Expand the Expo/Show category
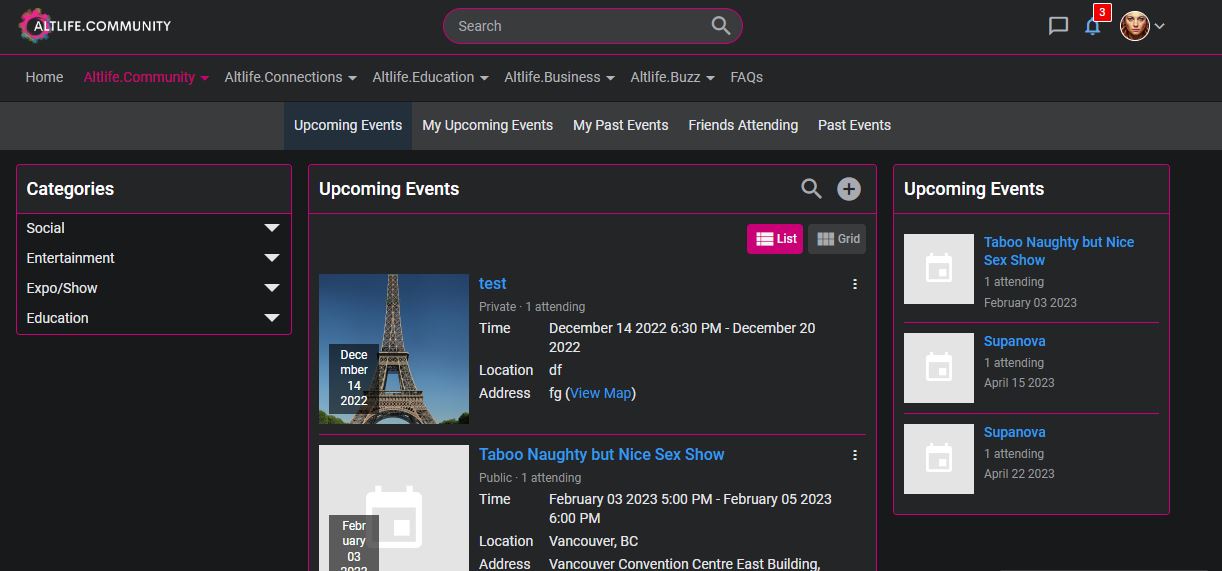 tap(271, 288)
